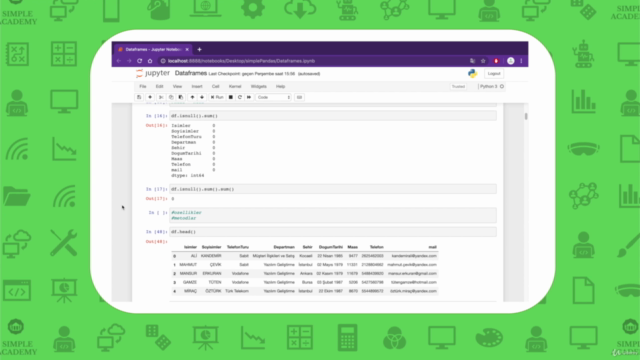The width and height of the screenshot is (640, 360).
Task: Restart the kernel with the circular arrow icon
Action: coord(240,97)
